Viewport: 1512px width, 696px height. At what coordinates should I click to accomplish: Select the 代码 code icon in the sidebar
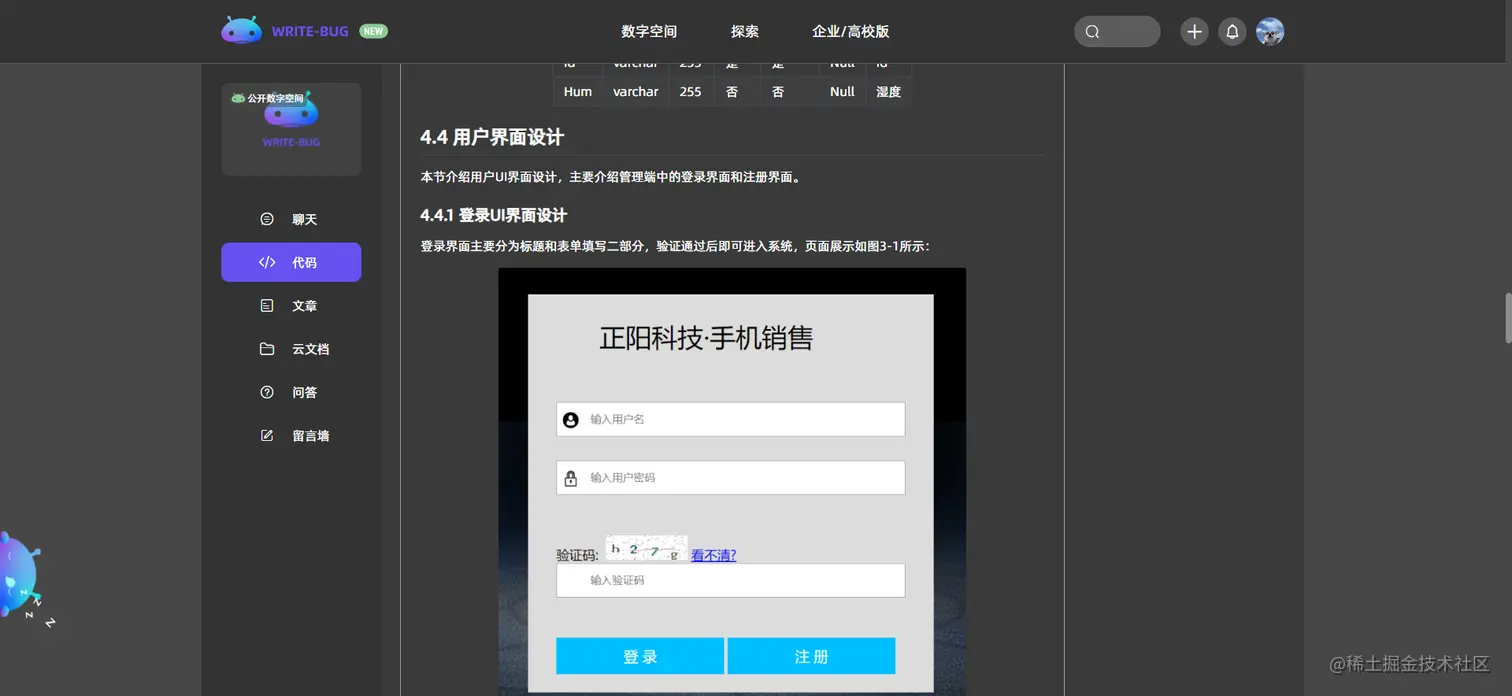point(266,262)
